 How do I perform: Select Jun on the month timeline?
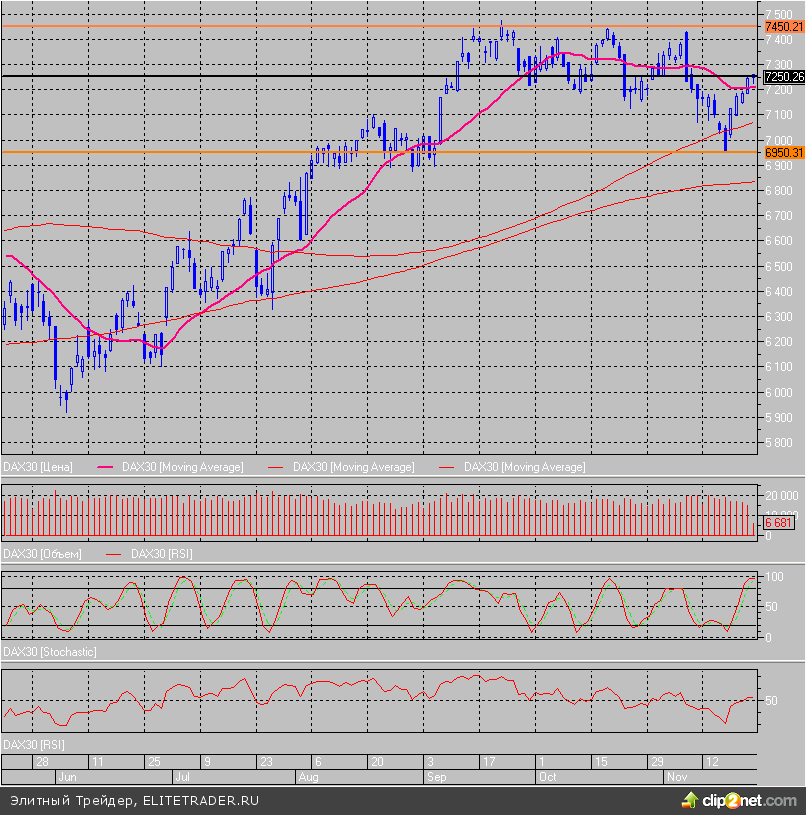[67, 775]
